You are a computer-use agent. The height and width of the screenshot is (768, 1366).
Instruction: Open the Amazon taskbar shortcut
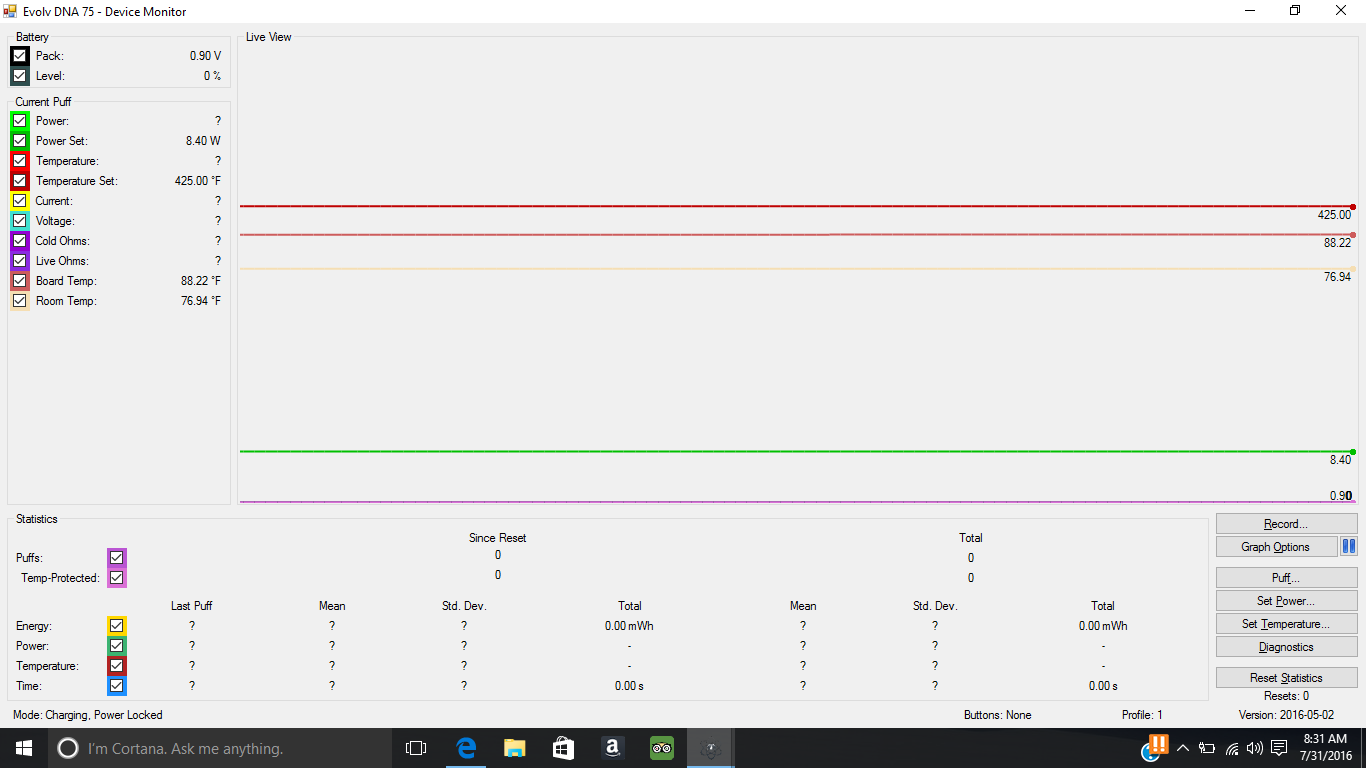pos(612,748)
